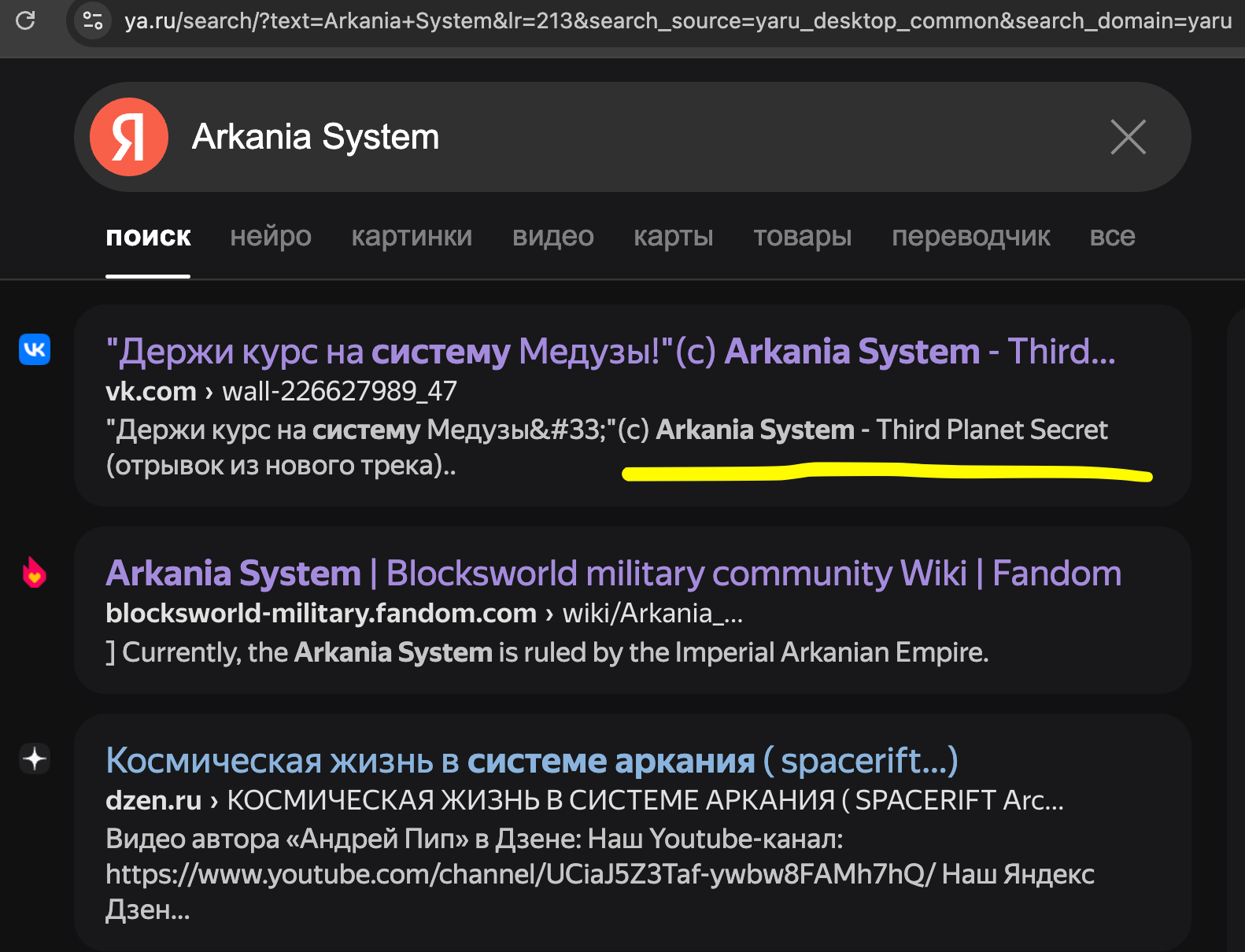The height and width of the screenshot is (952, 1245).
Task: Open the 'Arkania System | Blocksworld military community Wiki' title
Action: 614,574
